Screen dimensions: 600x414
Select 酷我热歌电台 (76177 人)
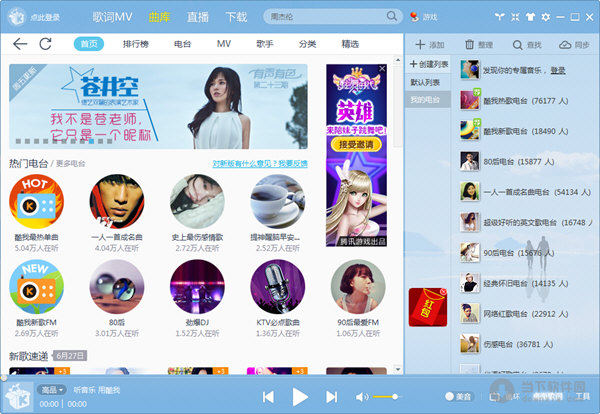click(x=526, y=101)
